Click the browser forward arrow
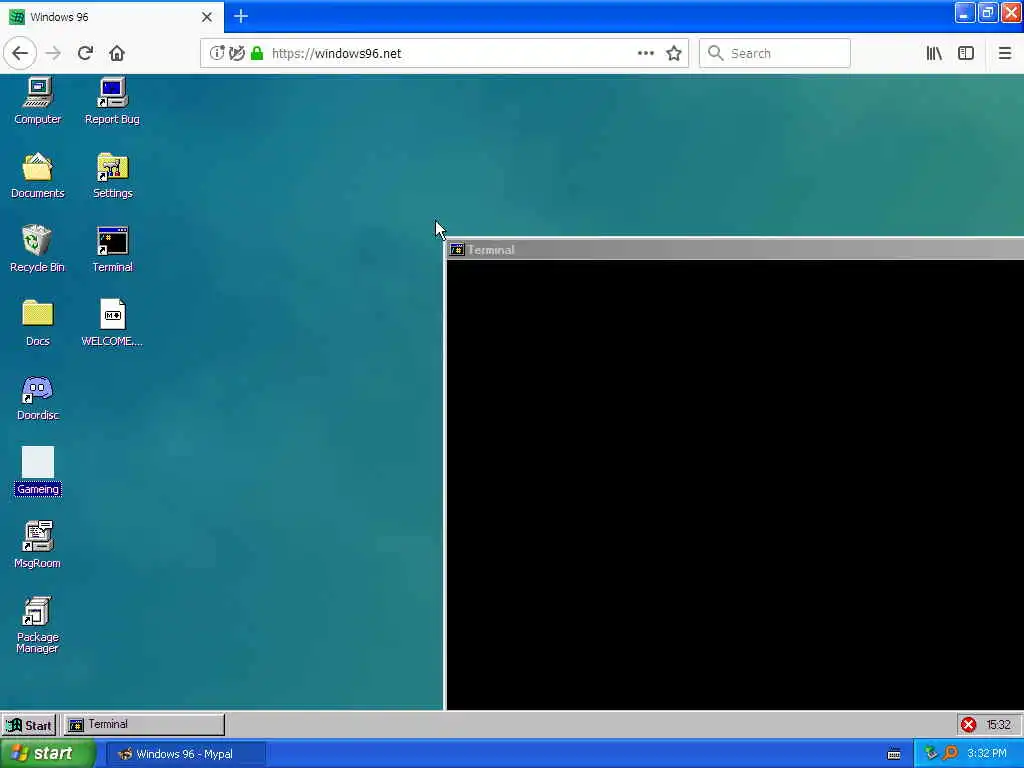The width and height of the screenshot is (1024, 768). [x=54, y=53]
